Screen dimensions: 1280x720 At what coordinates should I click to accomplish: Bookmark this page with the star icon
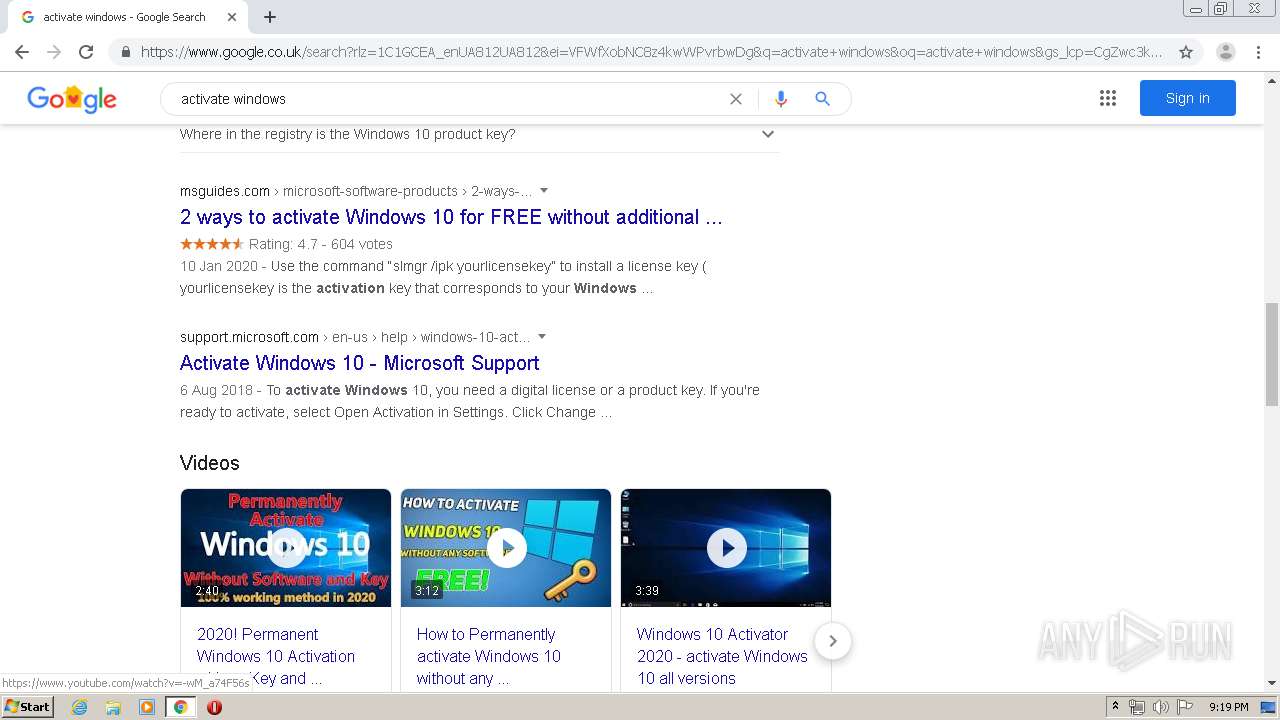(x=1186, y=52)
